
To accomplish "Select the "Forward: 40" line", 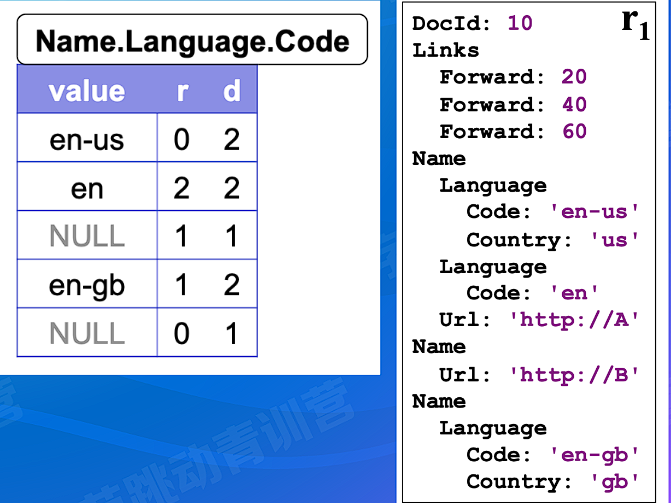I will pyautogui.click(x=513, y=105).
